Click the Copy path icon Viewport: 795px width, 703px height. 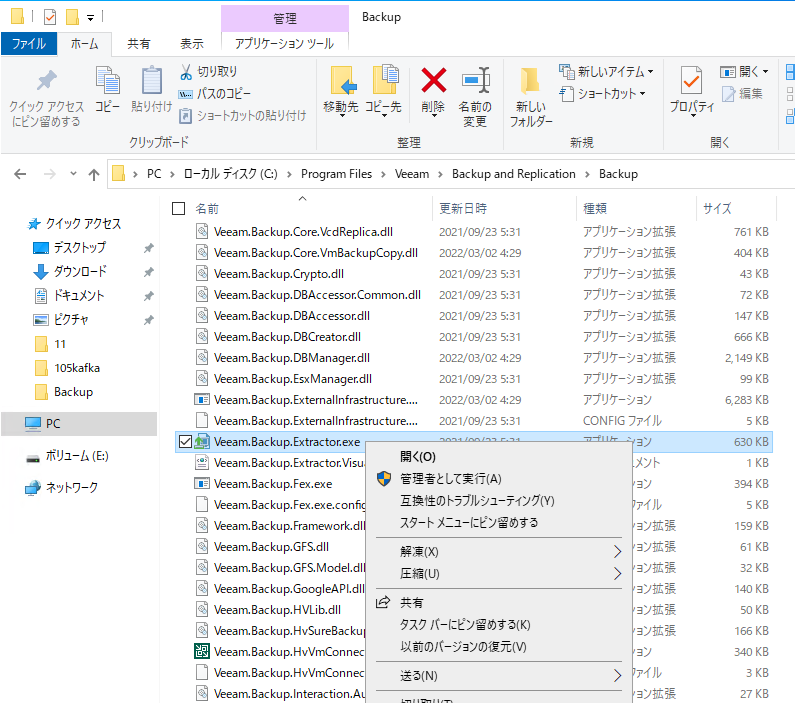185,94
